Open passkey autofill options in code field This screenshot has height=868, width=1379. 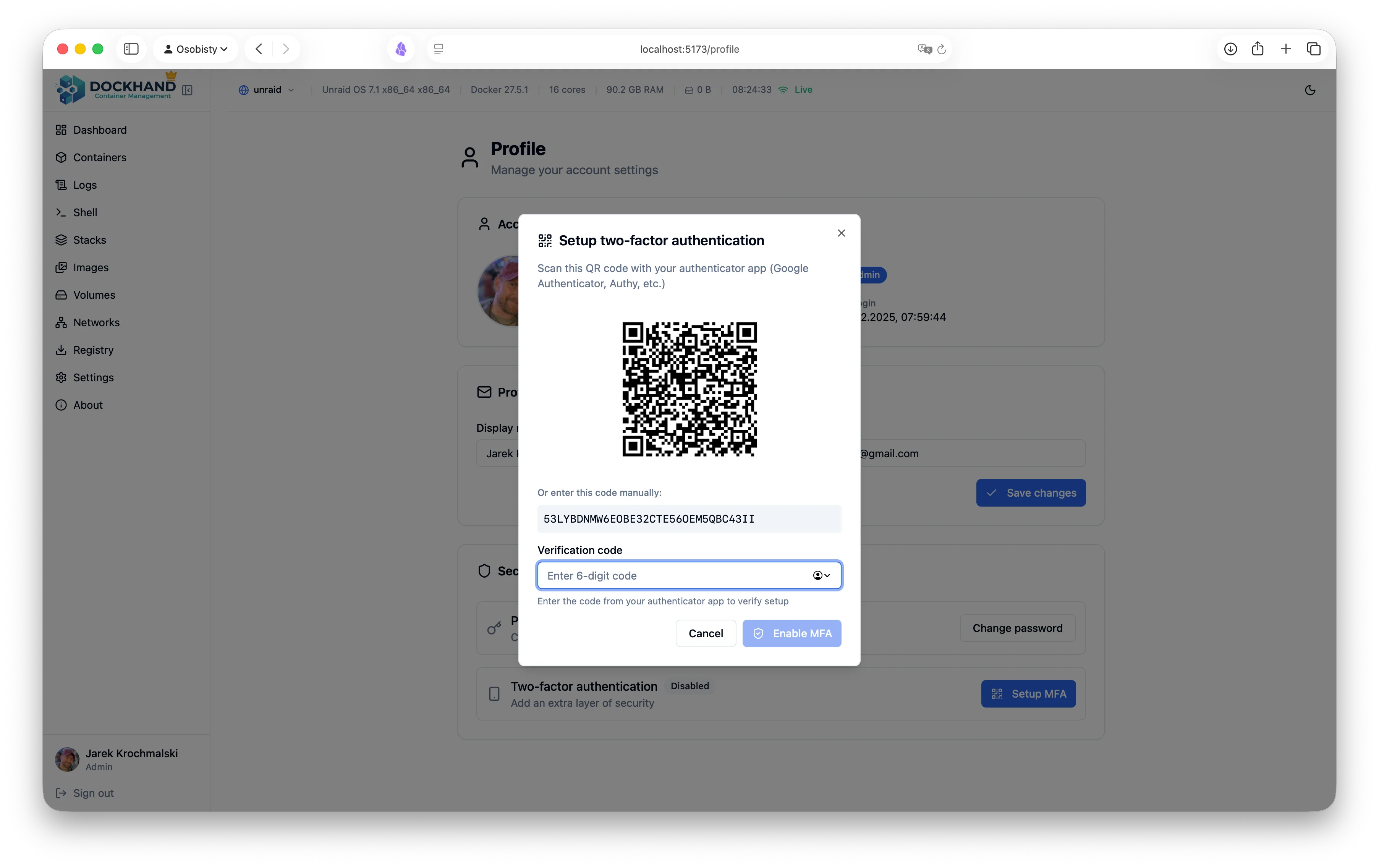(x=821, y=575)
